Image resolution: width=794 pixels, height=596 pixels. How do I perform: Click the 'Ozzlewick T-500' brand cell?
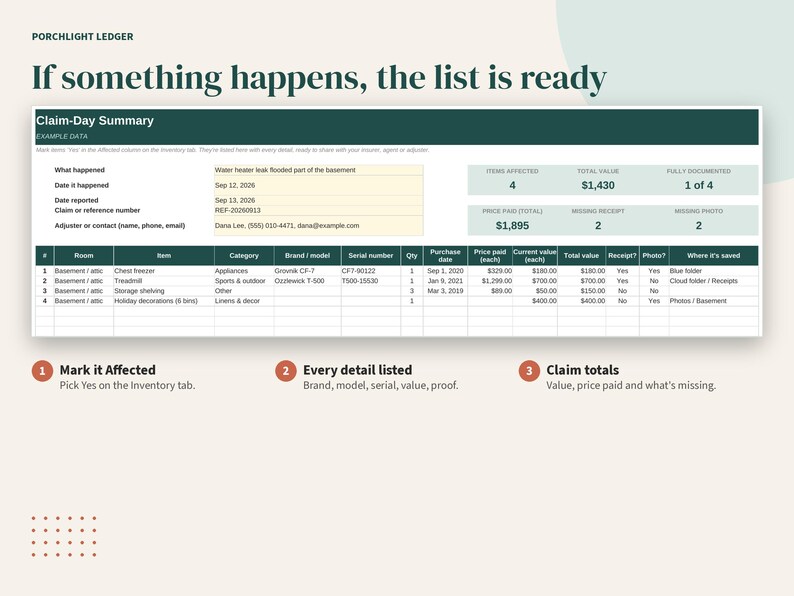pyautogui.click(x=307, y=281)
